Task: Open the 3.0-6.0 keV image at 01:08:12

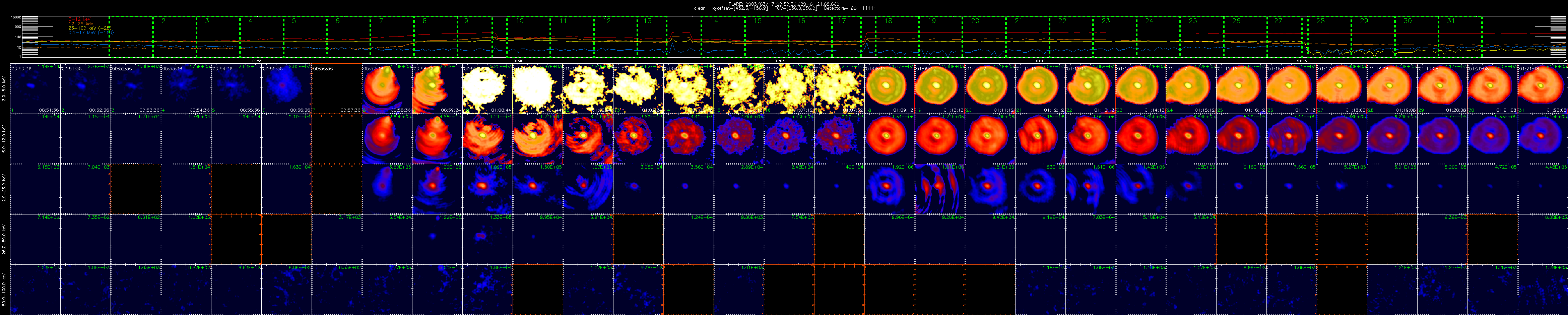Action: point(889,88)
